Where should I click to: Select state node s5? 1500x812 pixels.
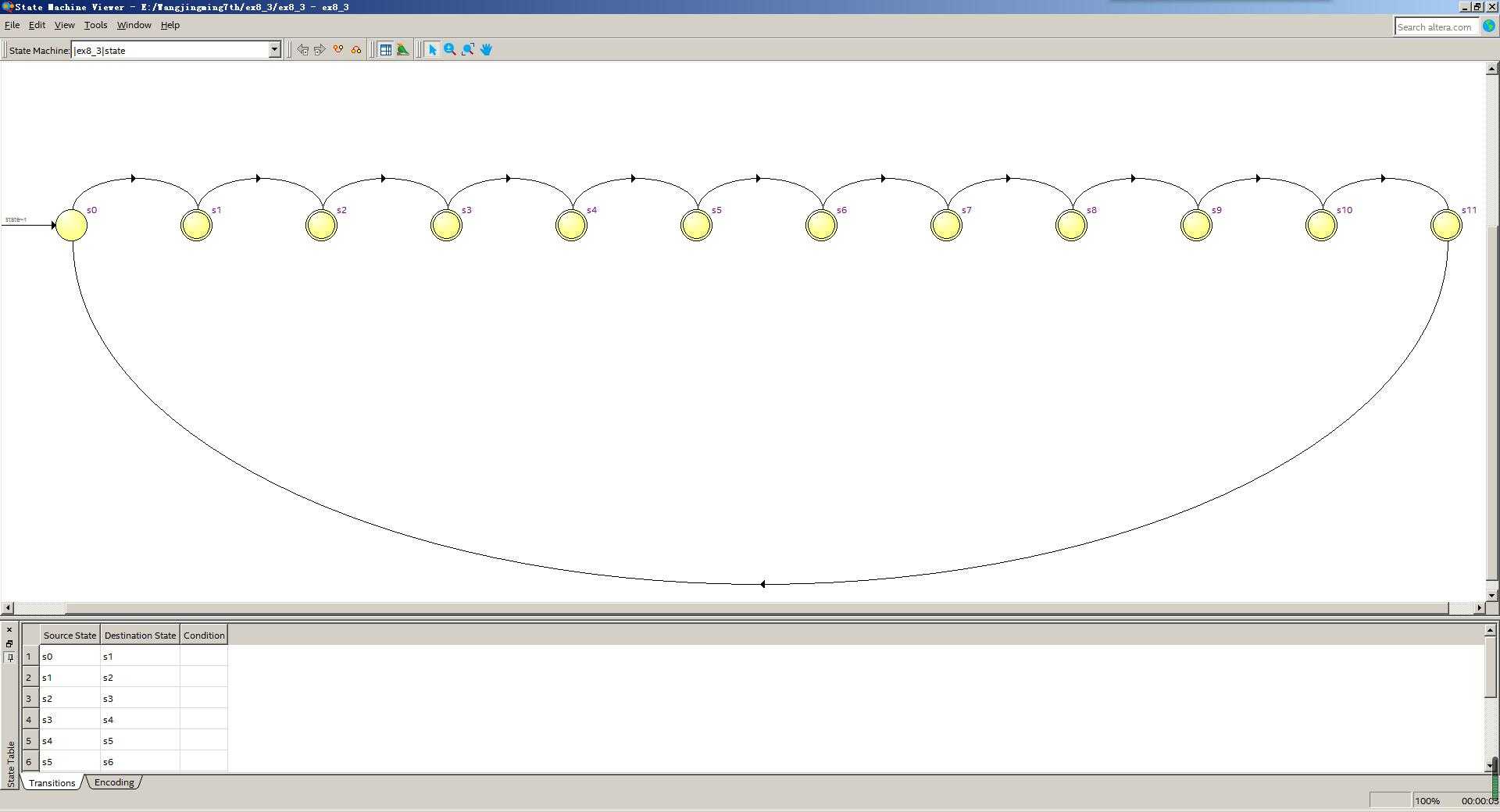point(696,226)
